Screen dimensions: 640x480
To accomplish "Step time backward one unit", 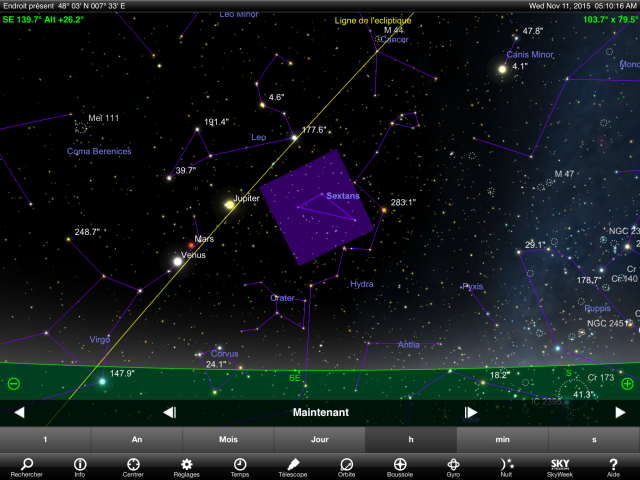I will pyautogui.click(x=169, y=412).
